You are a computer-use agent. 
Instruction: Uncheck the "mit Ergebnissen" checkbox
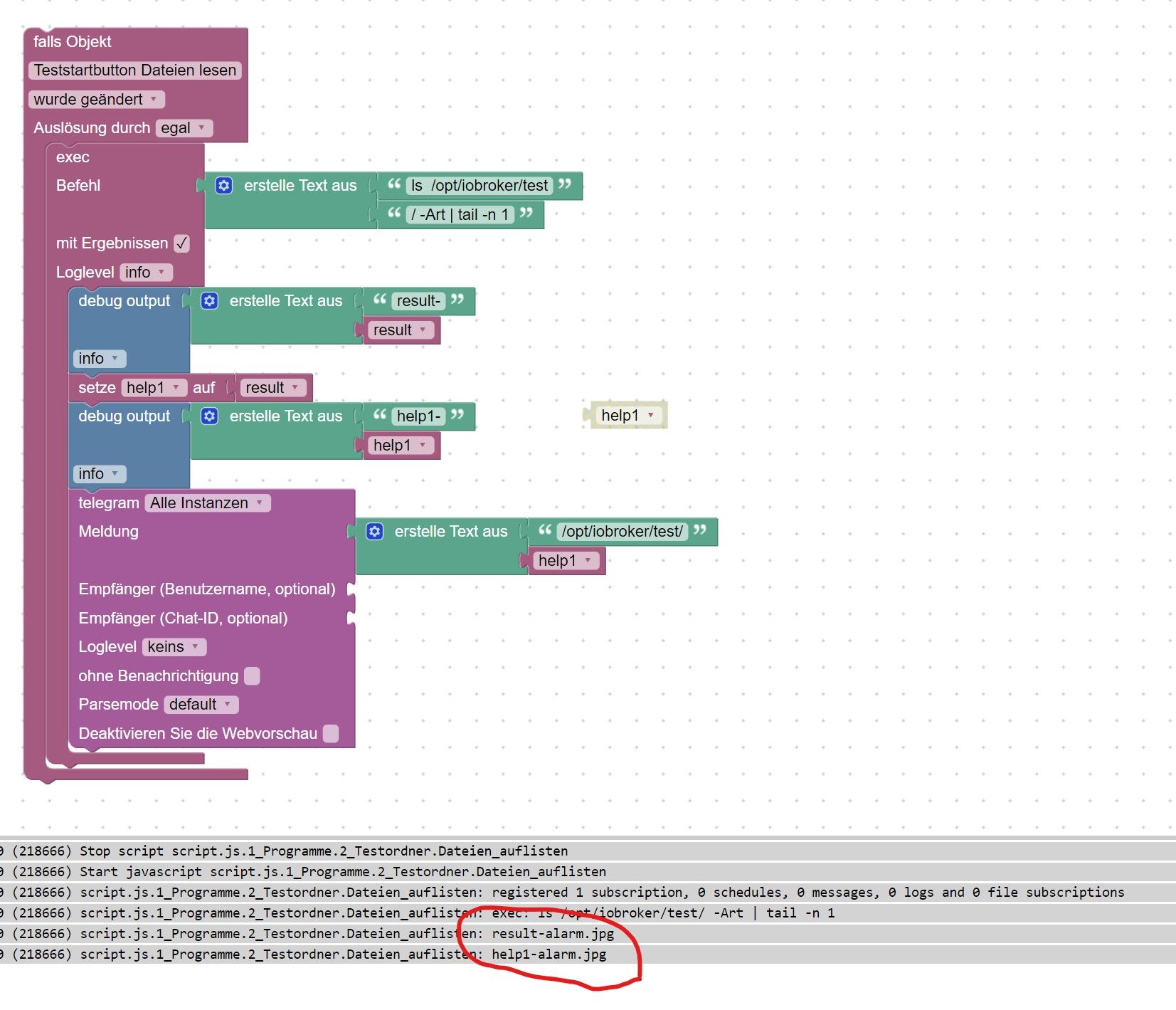pyautogui.click(x=182, y=243)
